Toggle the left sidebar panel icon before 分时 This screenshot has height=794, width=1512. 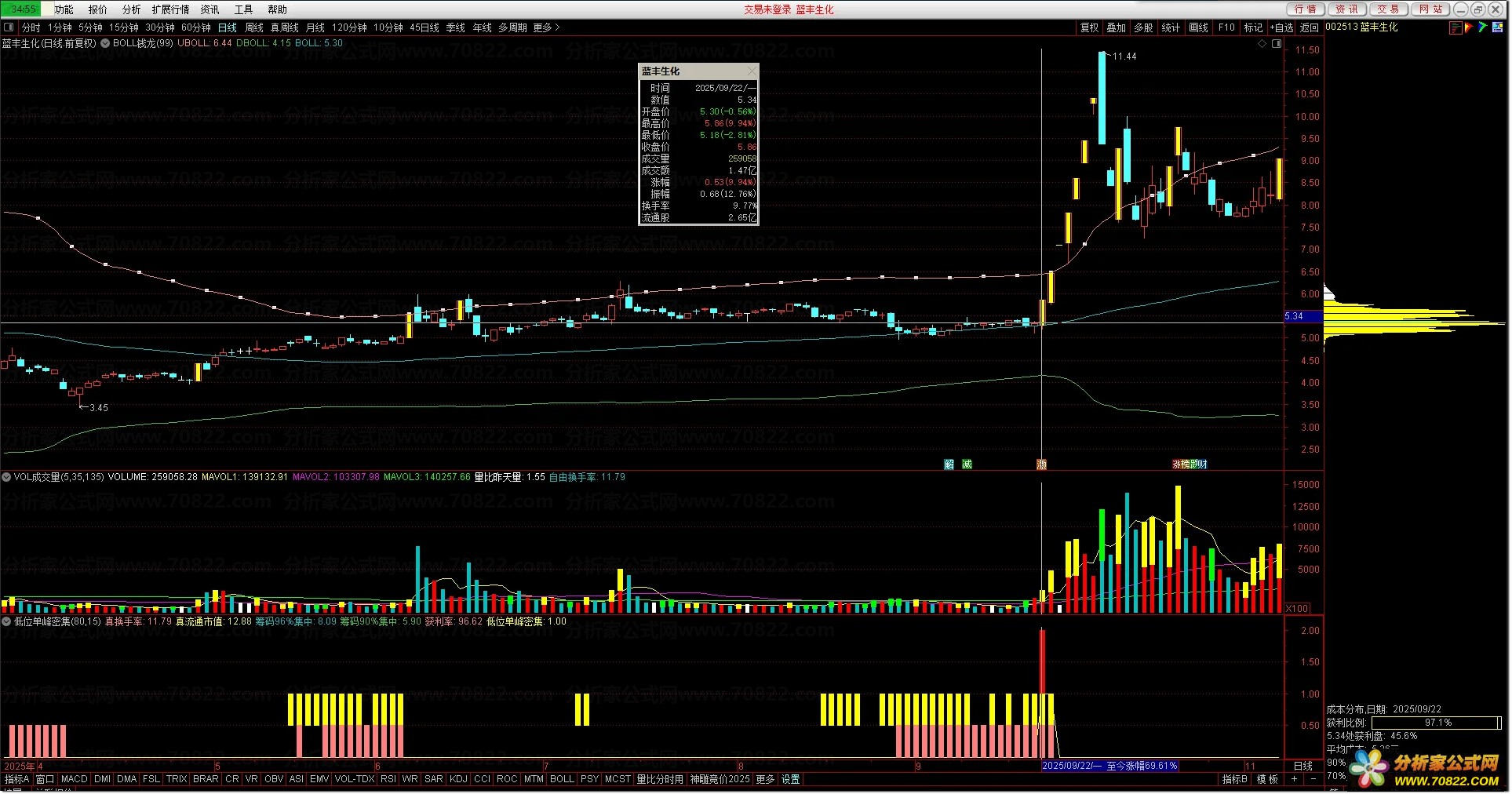[x=9, y=27]
